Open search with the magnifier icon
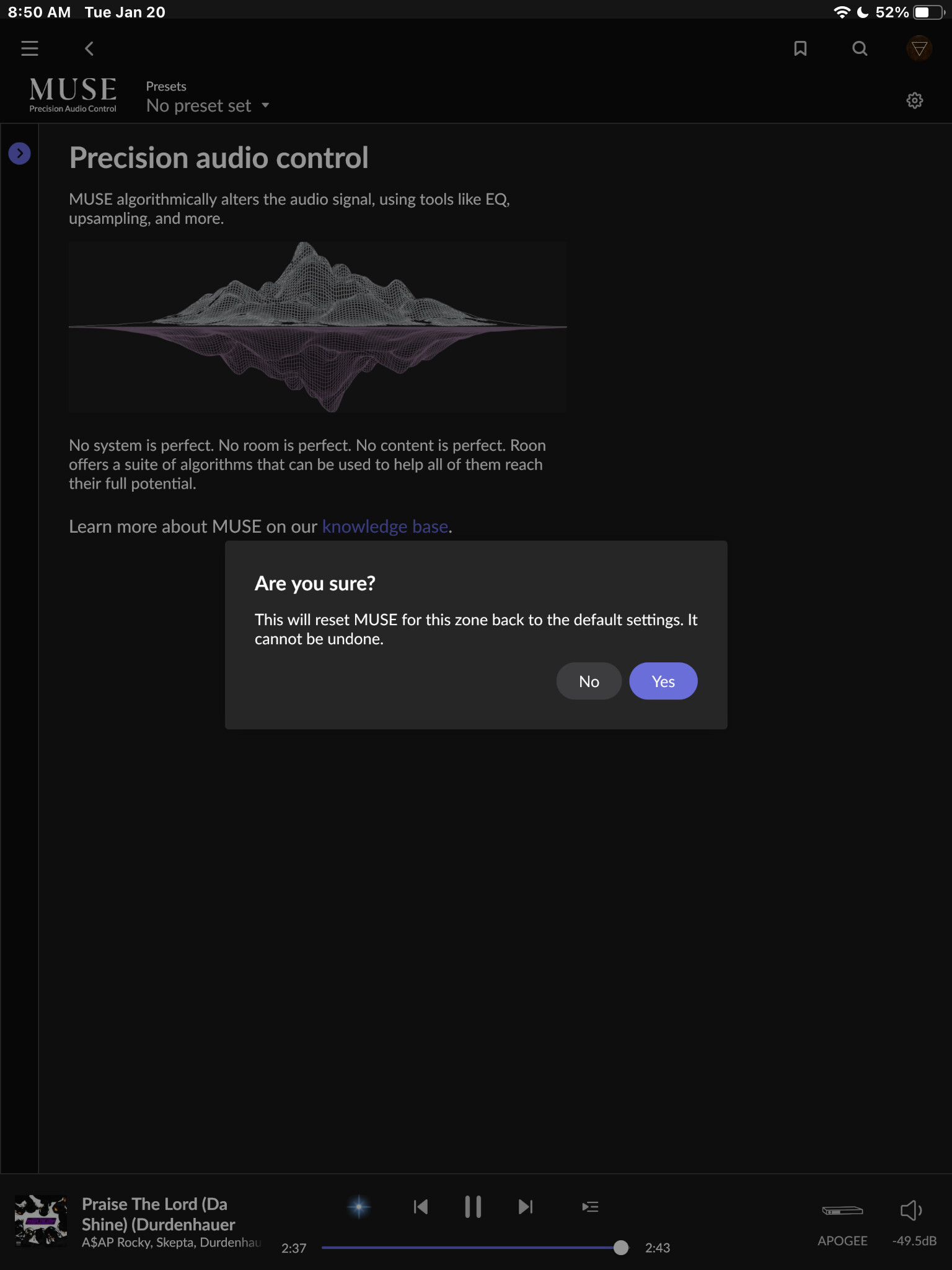 (x=860, y=48)
